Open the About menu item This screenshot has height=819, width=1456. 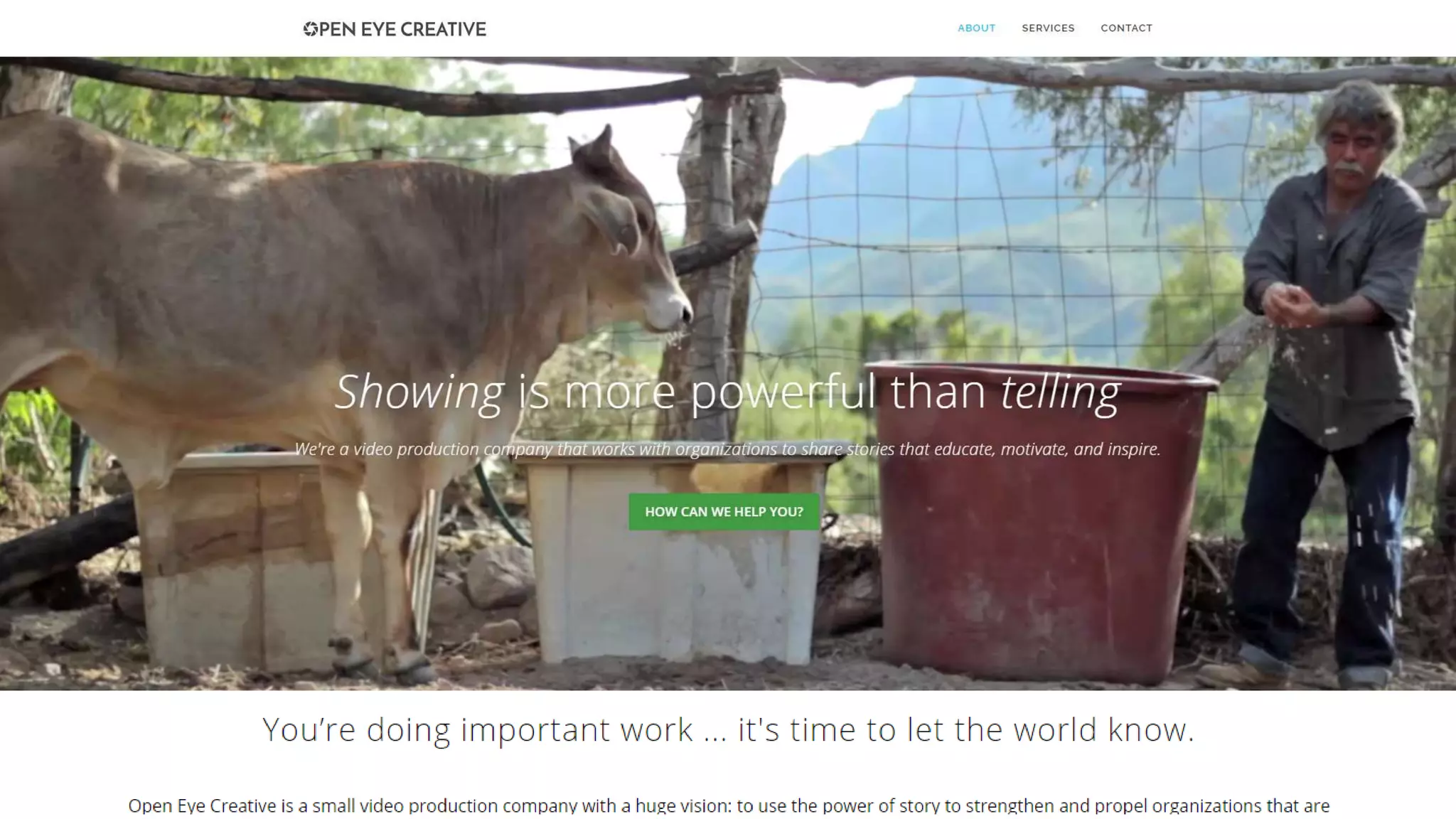pos(976,28)
